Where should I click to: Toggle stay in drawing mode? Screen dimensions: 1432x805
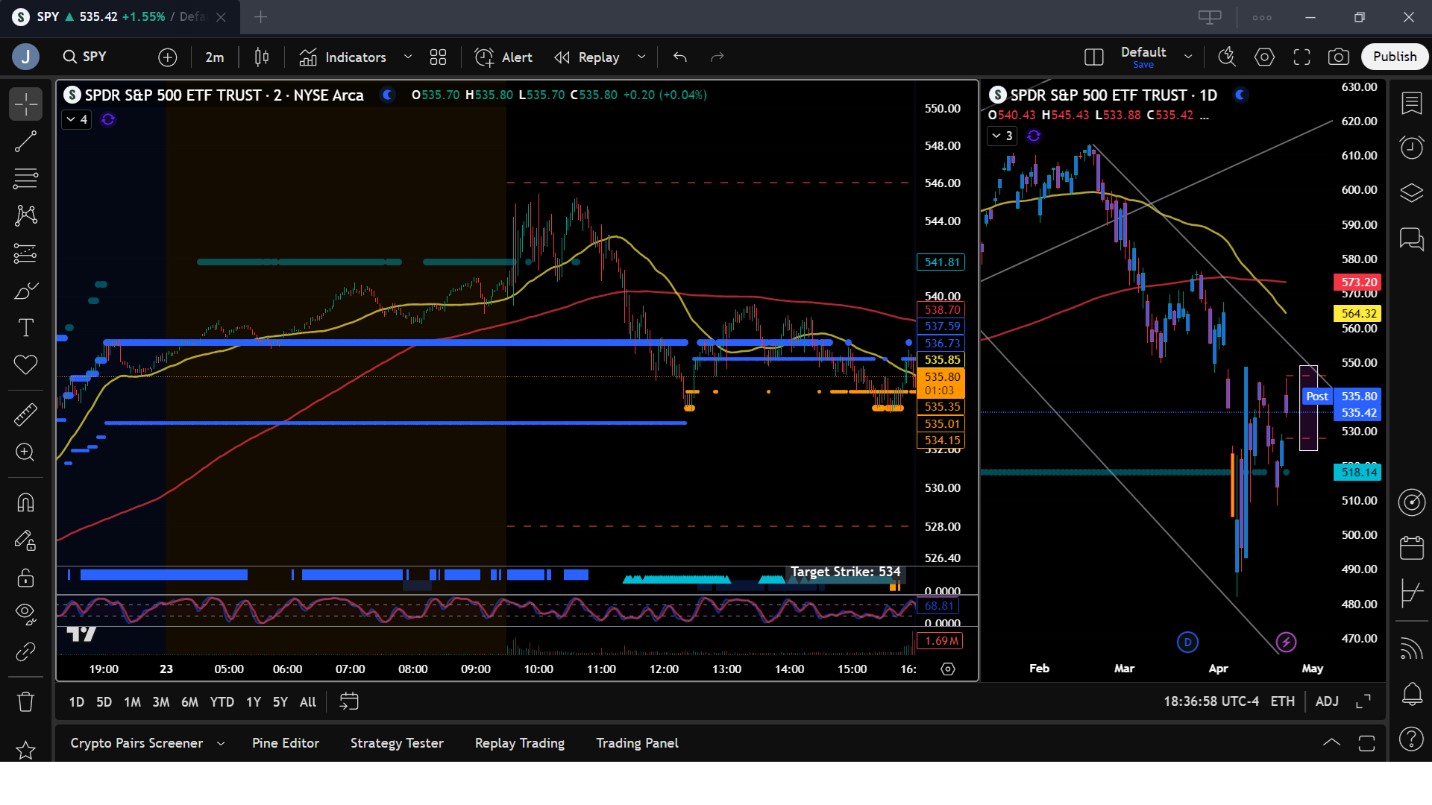pyautogui.click(x=26, y=540)
